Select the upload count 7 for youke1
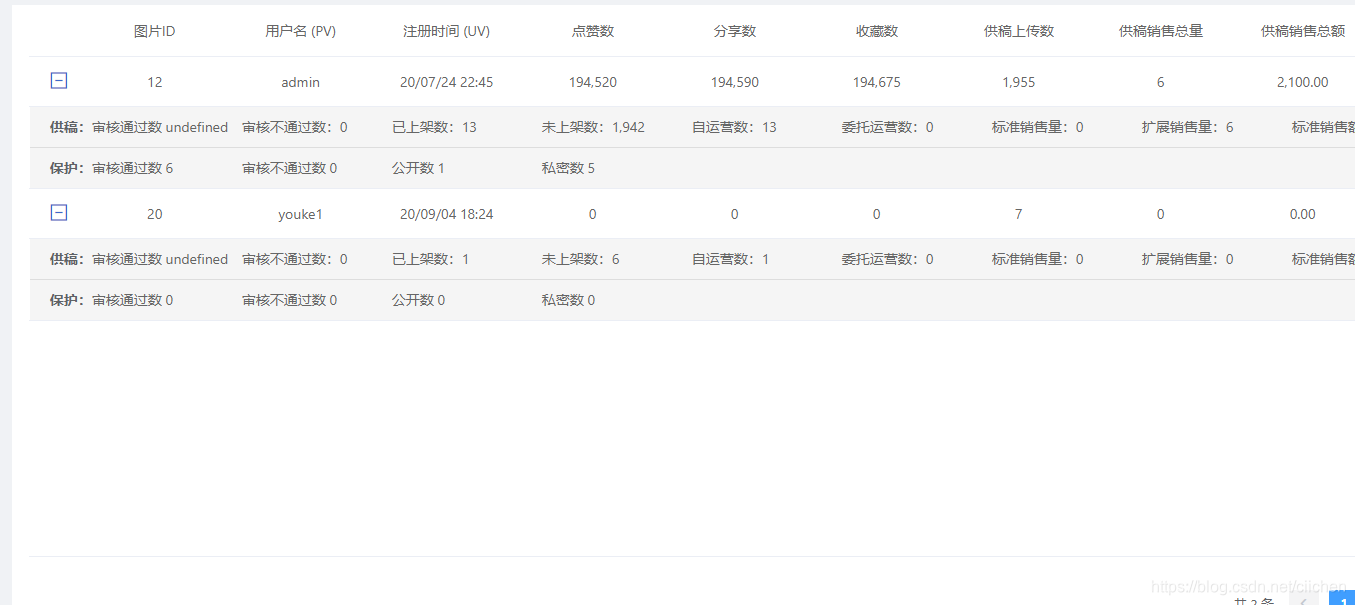This screenshot has width=1355, height=605. click(x=1019, y=214)
